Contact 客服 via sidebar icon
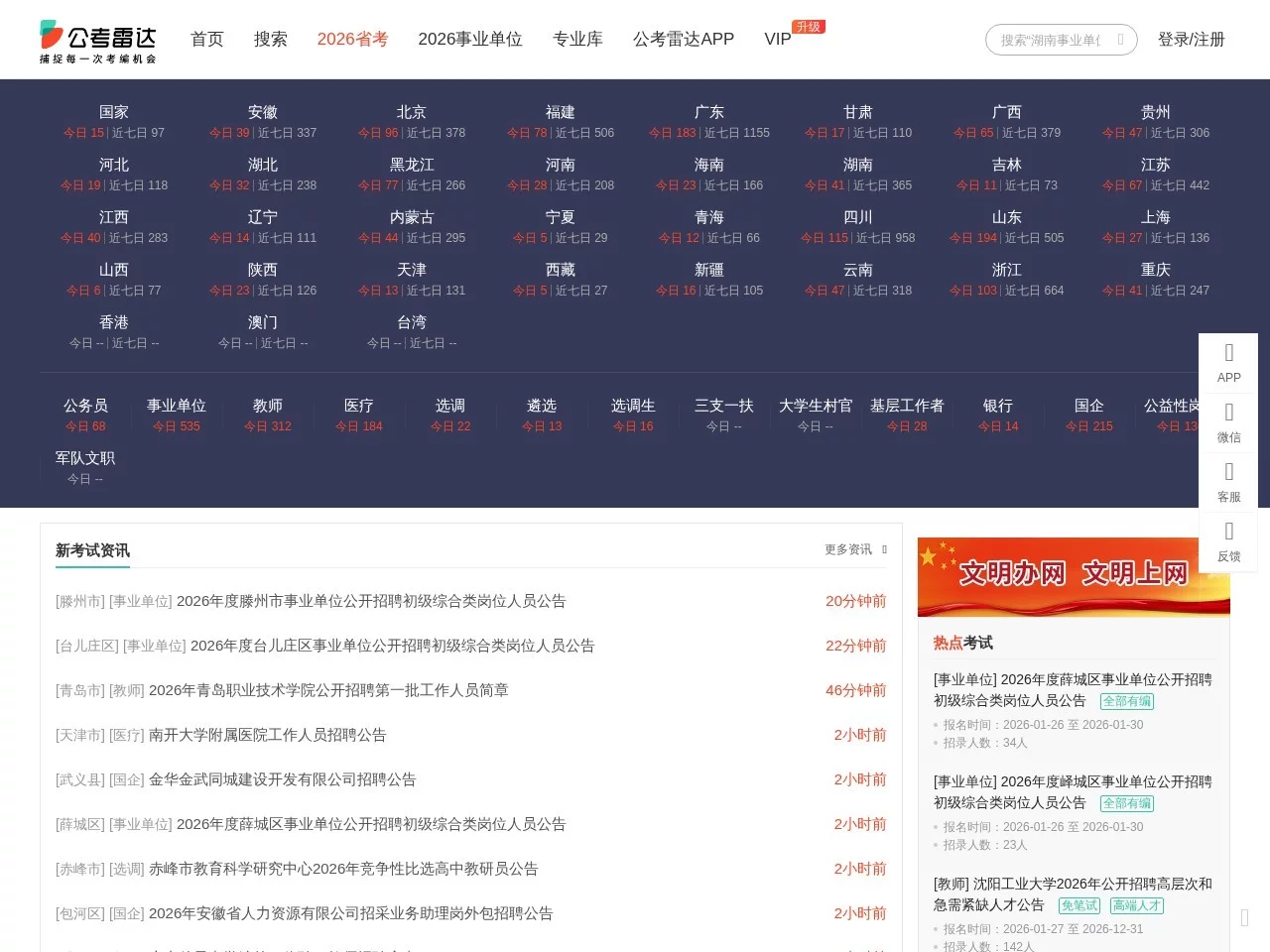The image size is (1270, 952). tap(1228, 482)
